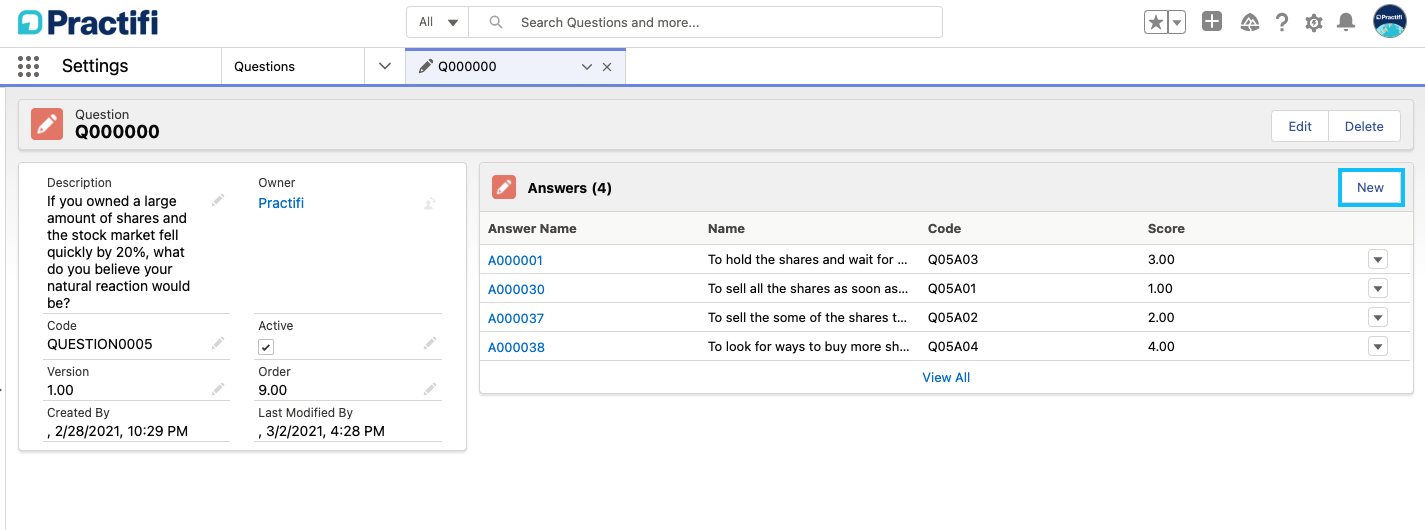Image resolution: width=1425 pixels, height=530 pixels.
Task: Open the user profile avatar
Action: pyautogui.click(x=1390, y=21)
